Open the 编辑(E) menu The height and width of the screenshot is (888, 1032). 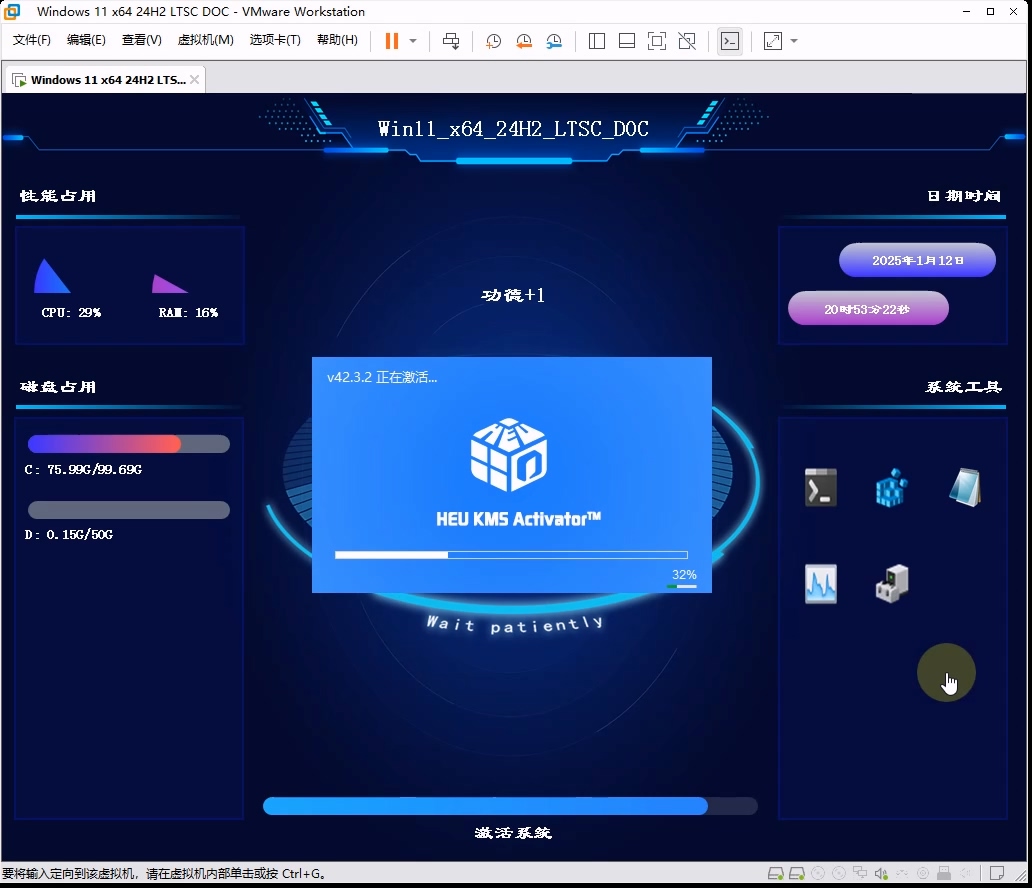tap(86, 39)
